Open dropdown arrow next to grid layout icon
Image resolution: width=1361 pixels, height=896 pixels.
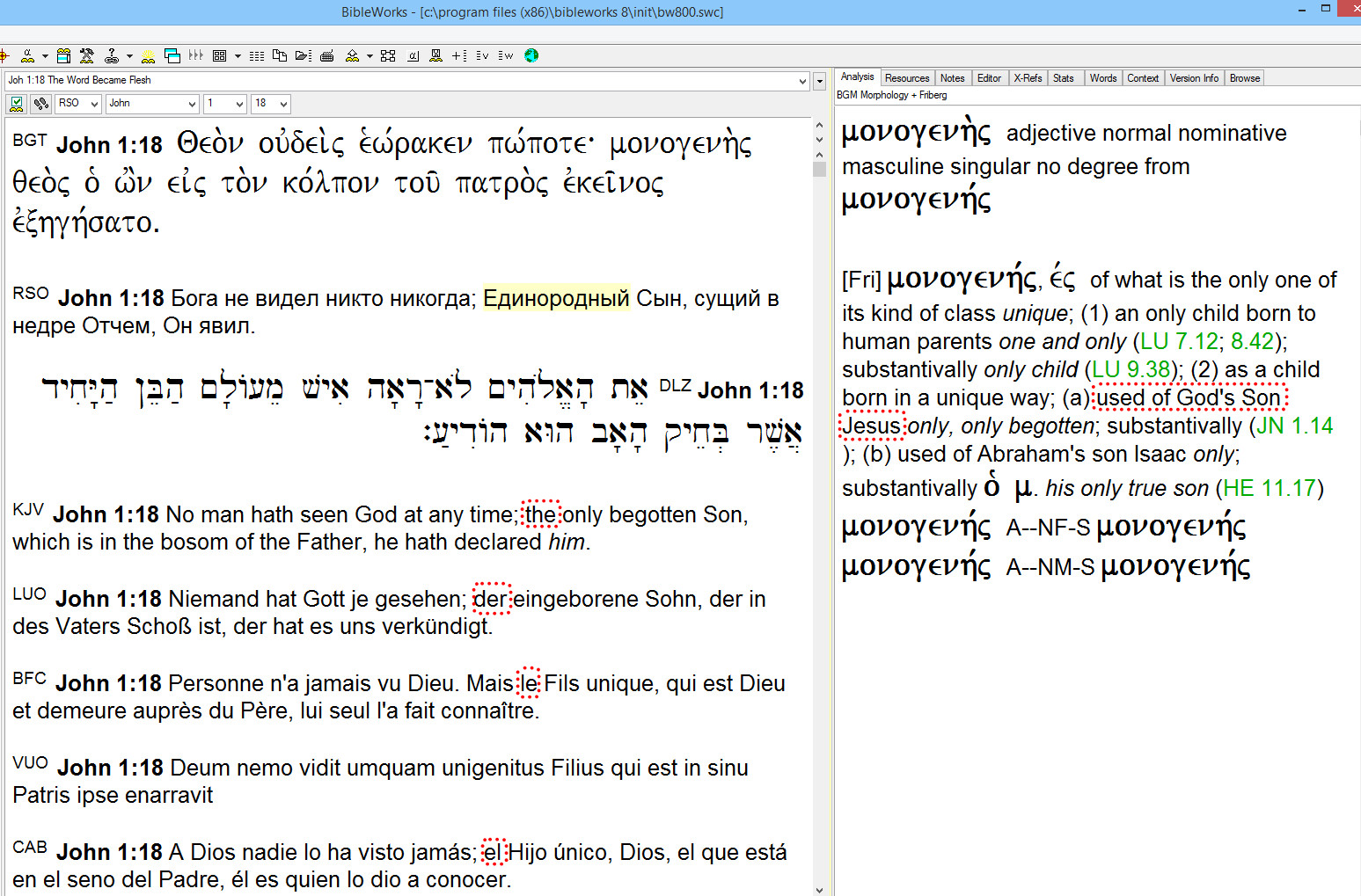[238, 56]
